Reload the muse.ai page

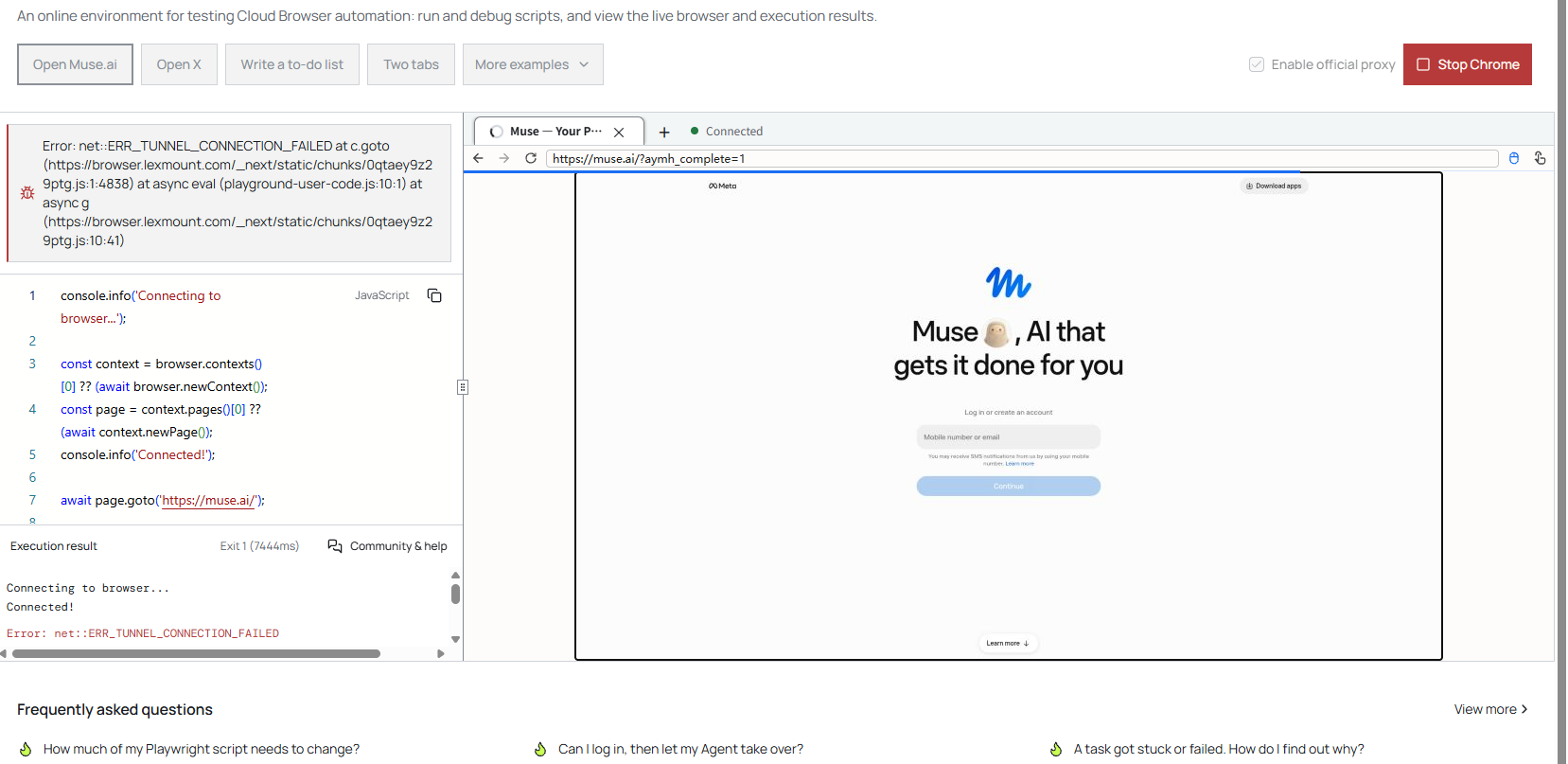click(x=531, y=158)
